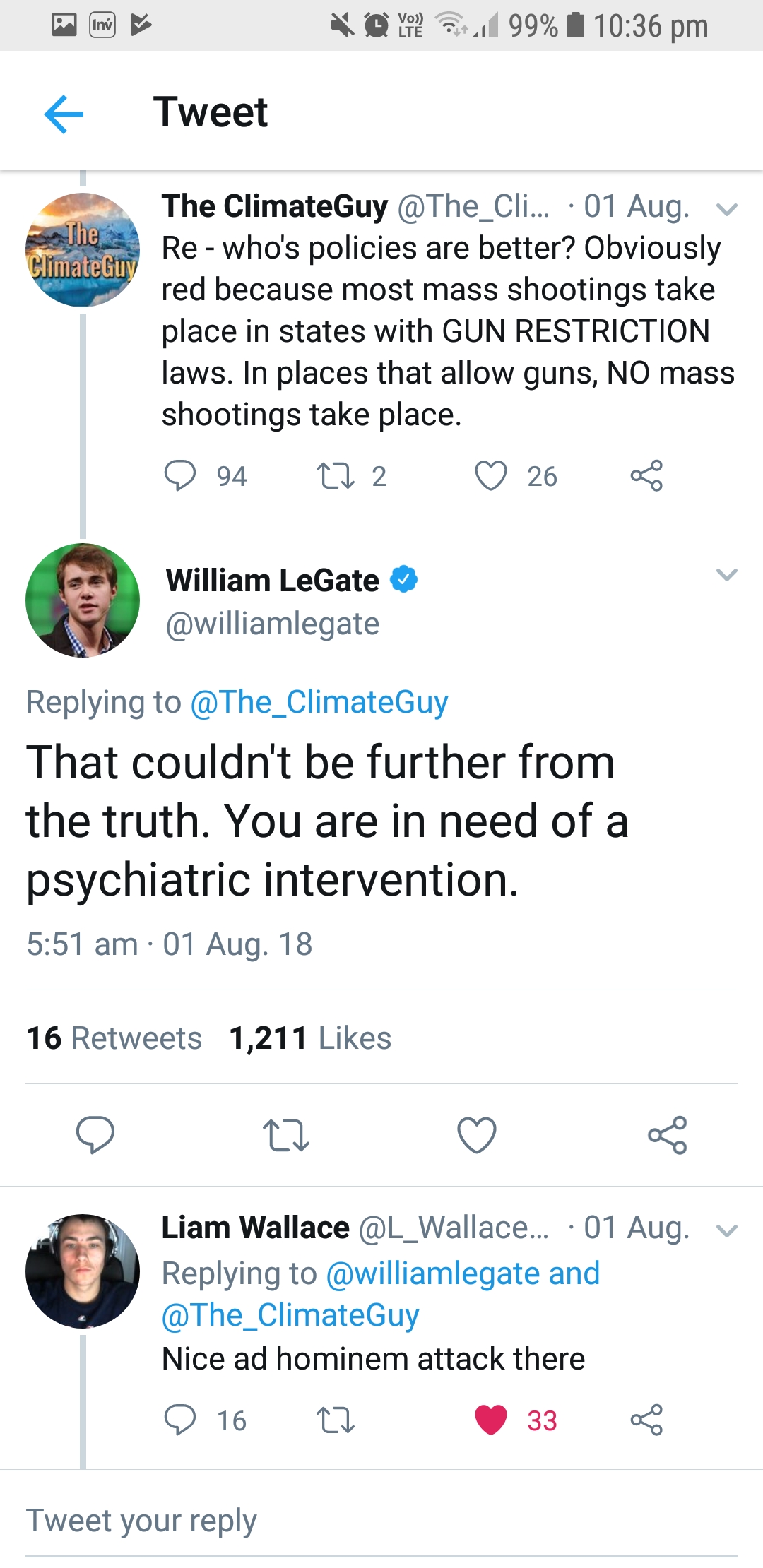Reply to William LeGate's tweet
The image size is (763, 1568).
[x=95, y=1135]
